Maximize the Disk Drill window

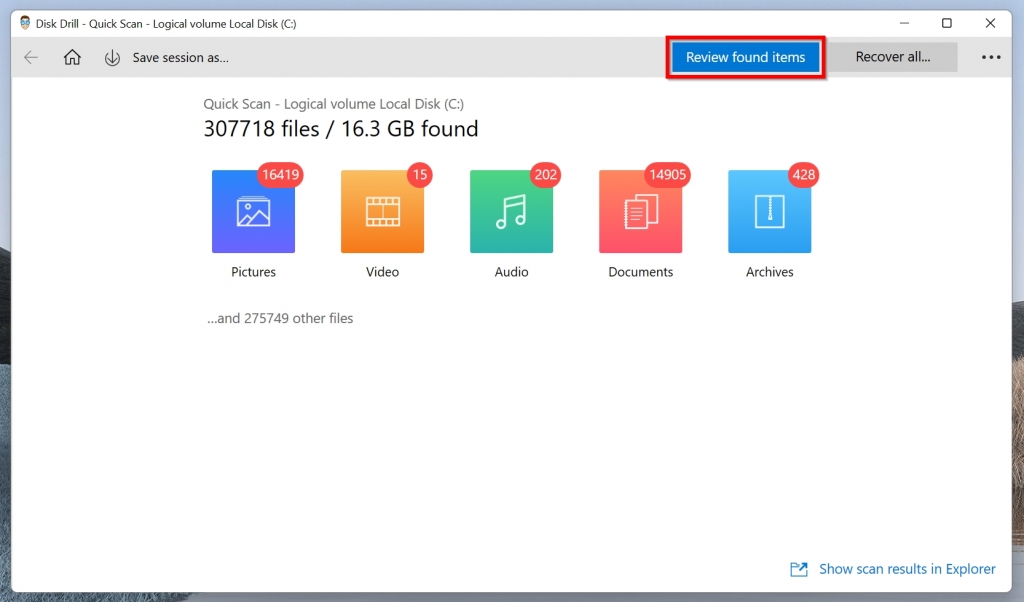(x=946, y=23)
